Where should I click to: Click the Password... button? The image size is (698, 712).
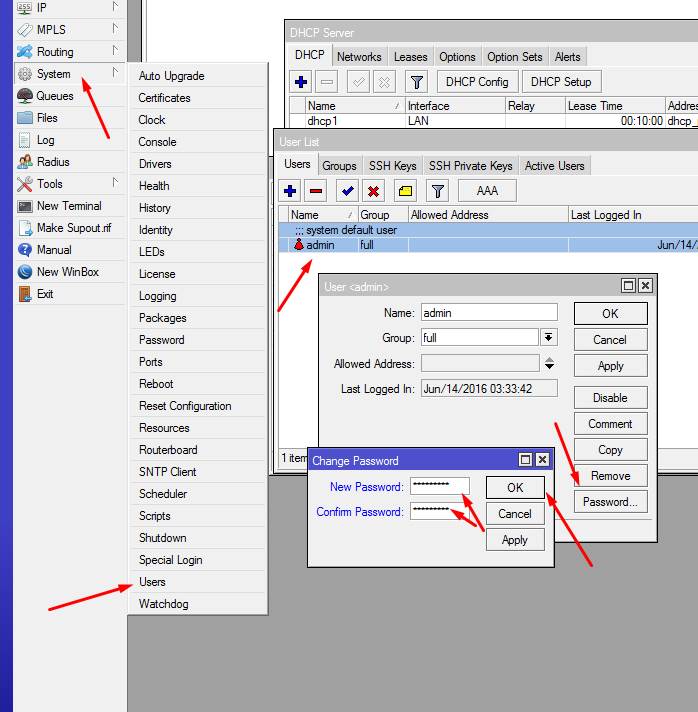(610, 502)
